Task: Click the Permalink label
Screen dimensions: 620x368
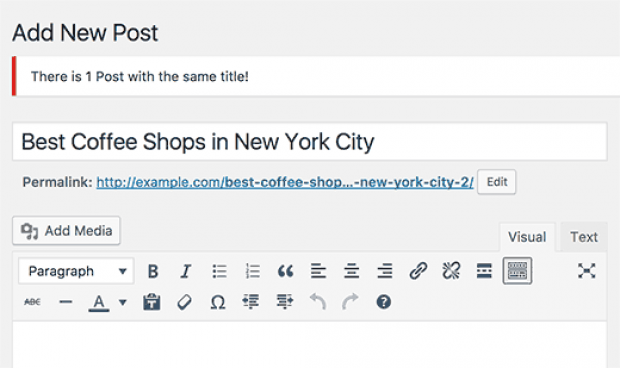Action: [57, 182]
